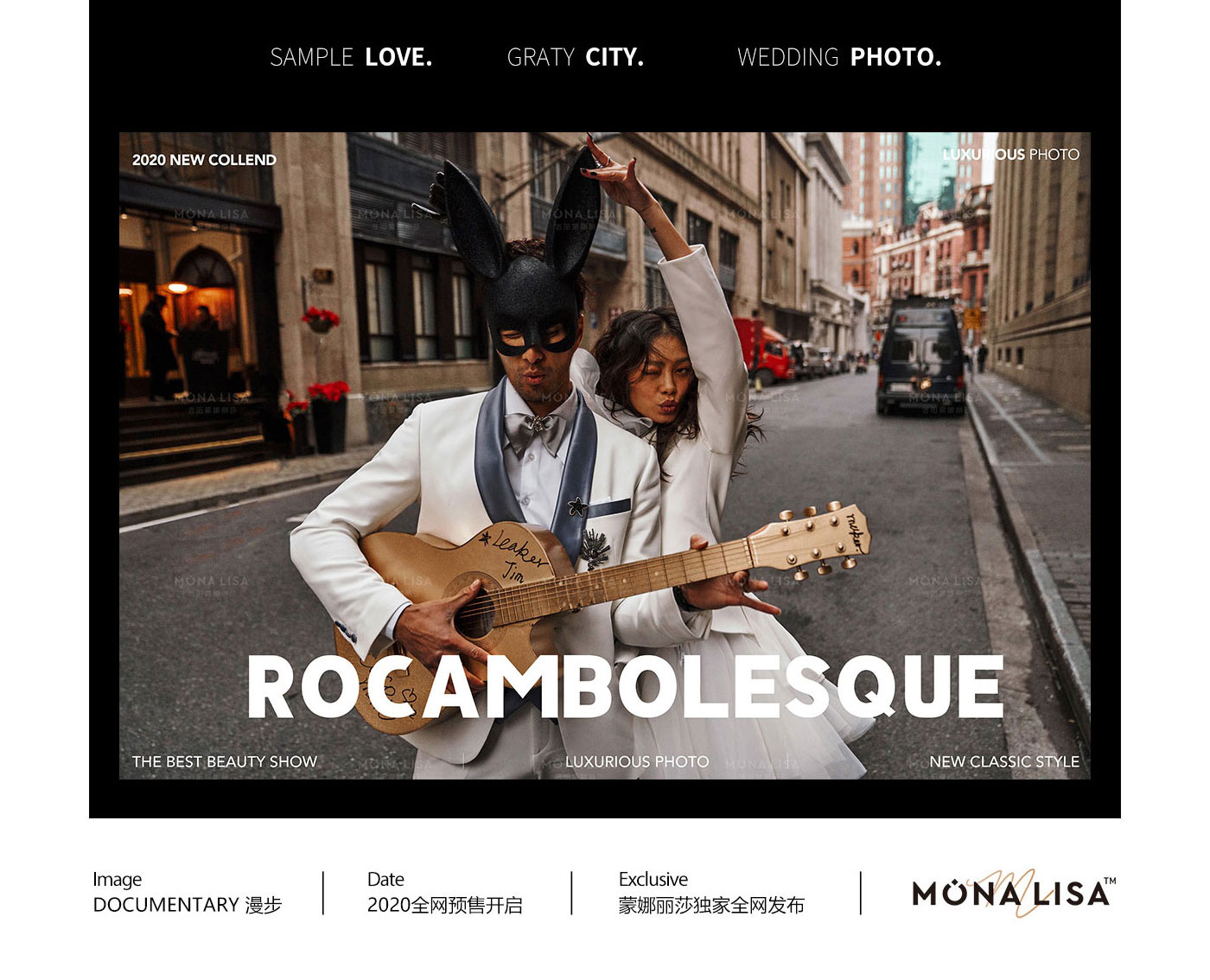Click the Image DOCUMENTARY 漫步 text
Viewport: 1210px width, 980px height.
pyautogui.click(x=188, y=893)
